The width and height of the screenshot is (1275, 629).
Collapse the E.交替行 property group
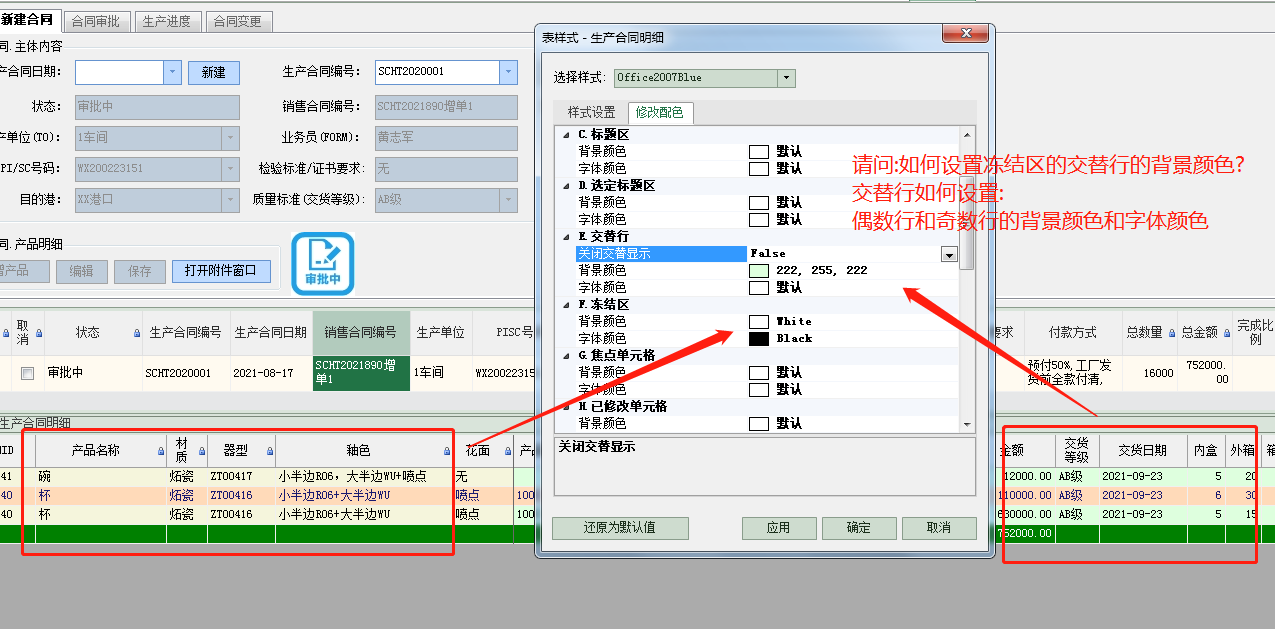pyautogui.click(x=567, y=236)
